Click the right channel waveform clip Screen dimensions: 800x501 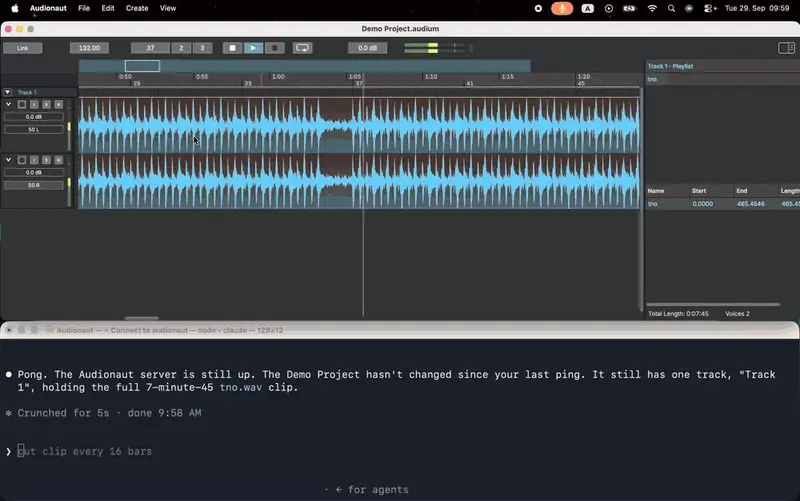[359, 181]
